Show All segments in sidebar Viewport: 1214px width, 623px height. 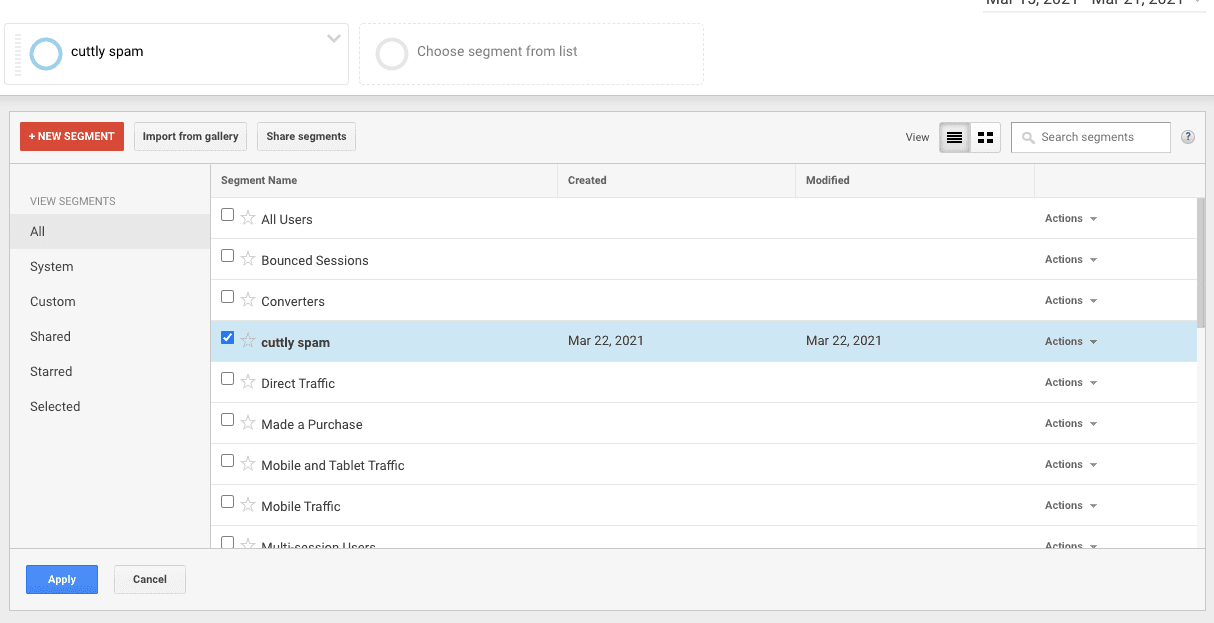[x=110, y=231]
